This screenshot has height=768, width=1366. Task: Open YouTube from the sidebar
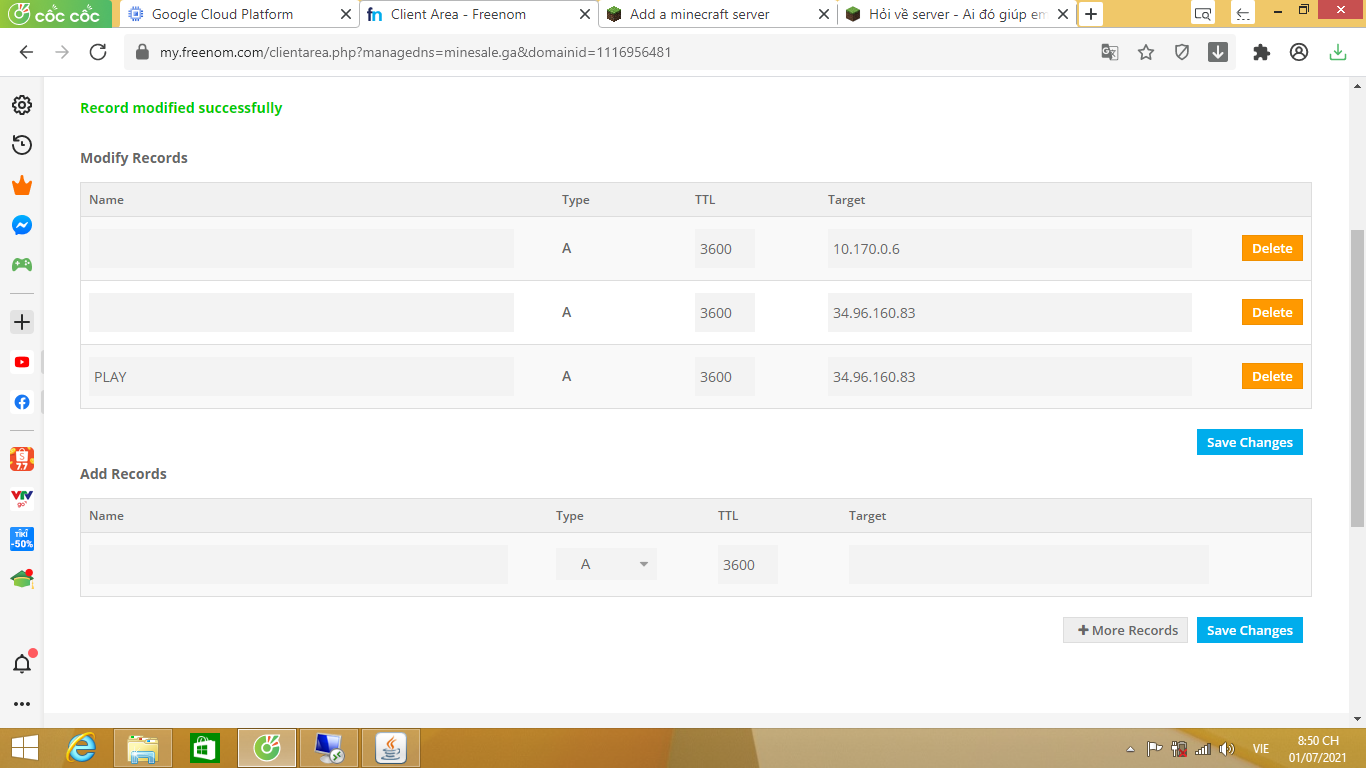pyautogui.click(x=22, y=362)
